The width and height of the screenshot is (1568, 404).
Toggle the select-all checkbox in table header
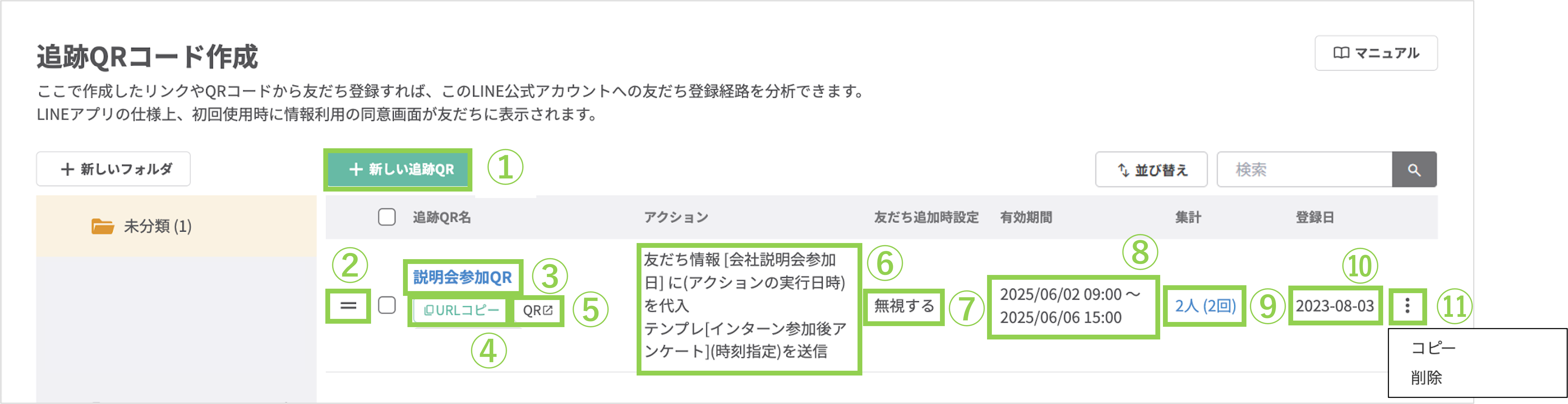coord(387,217)
